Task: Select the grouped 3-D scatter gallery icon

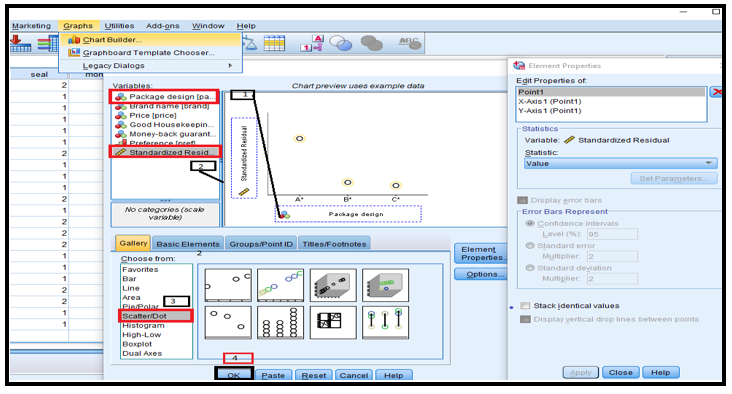Action: [385, 285]
